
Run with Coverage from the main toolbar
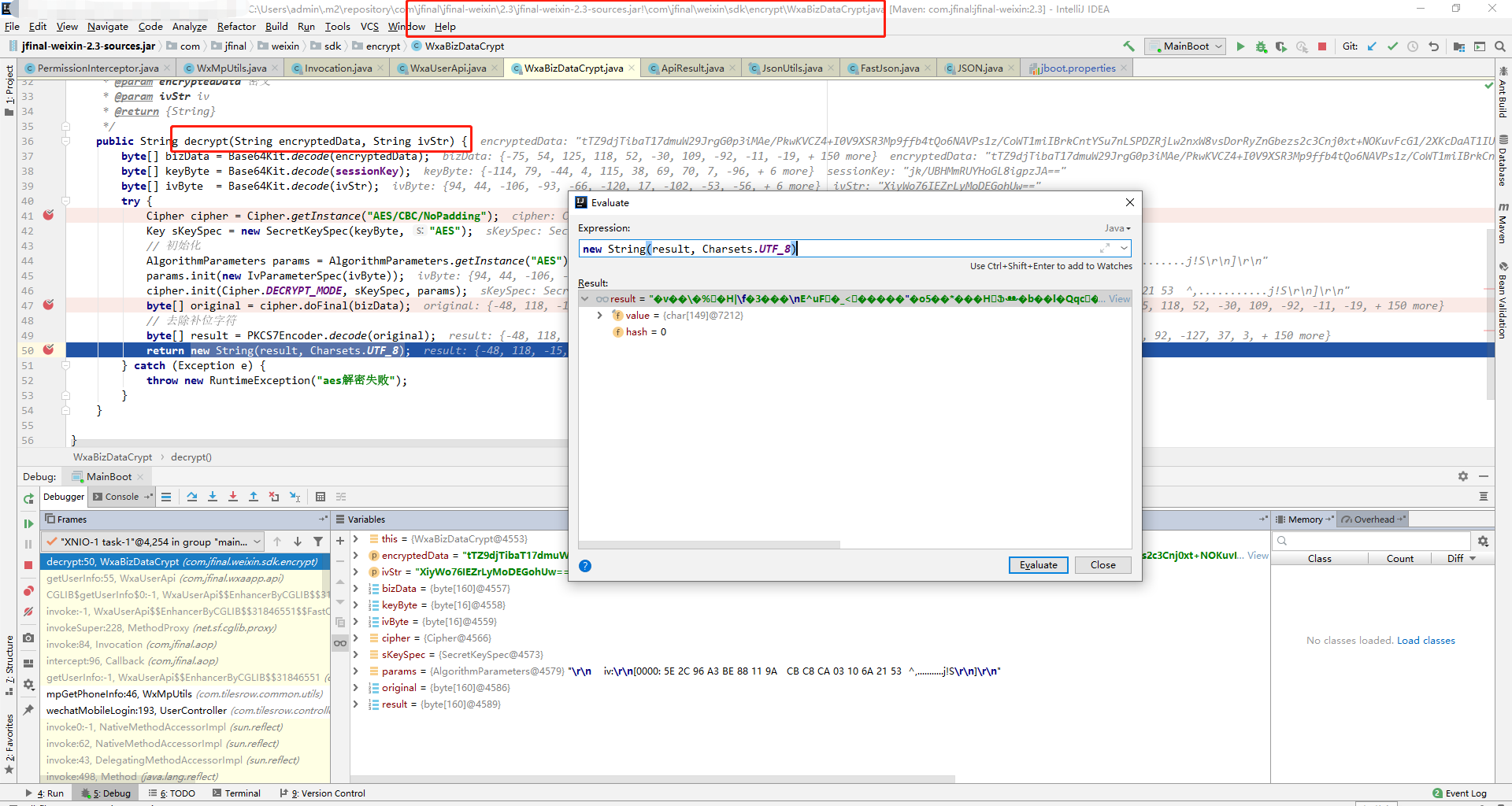pos(1281,46)
